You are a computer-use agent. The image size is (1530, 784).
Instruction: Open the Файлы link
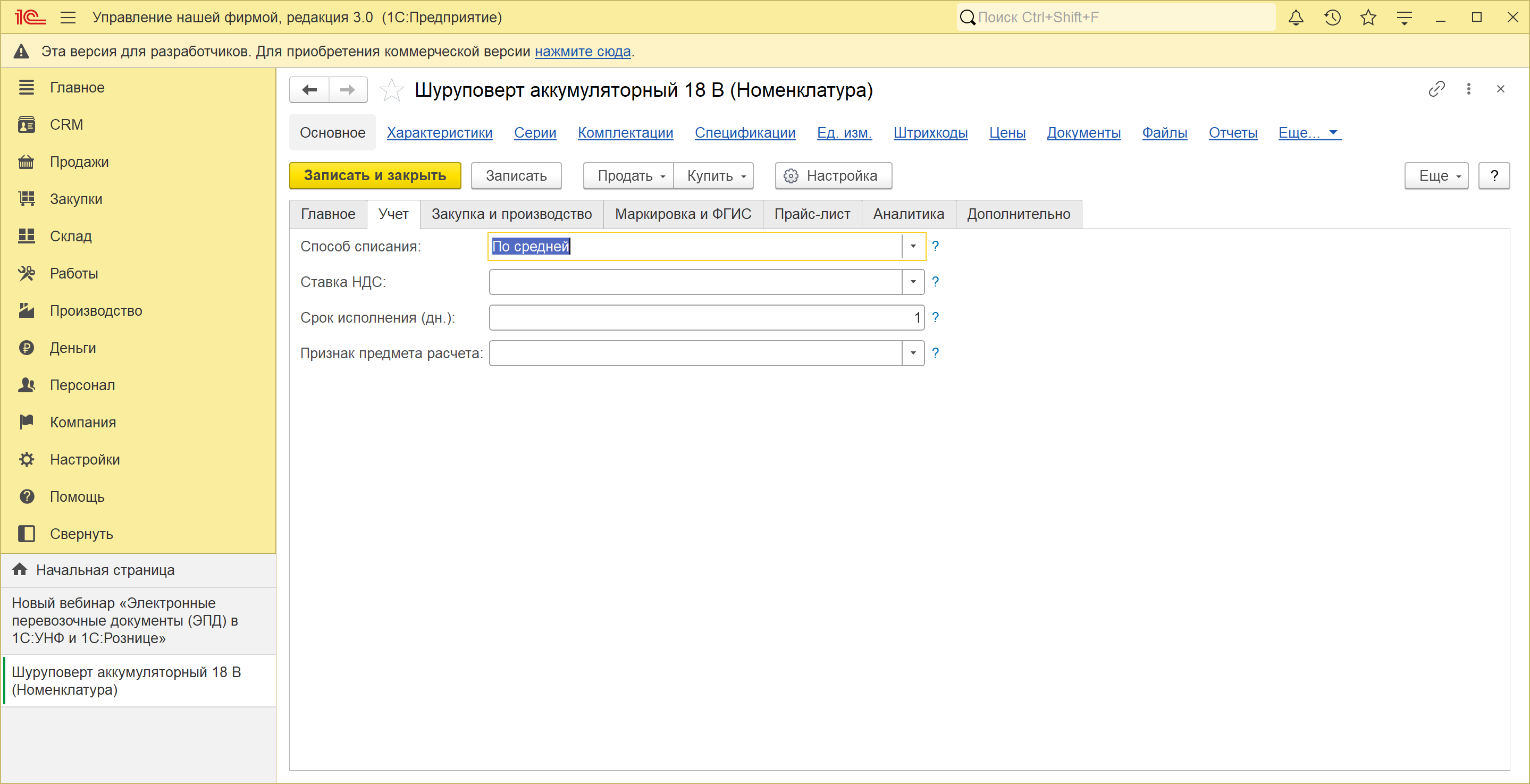1164,133
